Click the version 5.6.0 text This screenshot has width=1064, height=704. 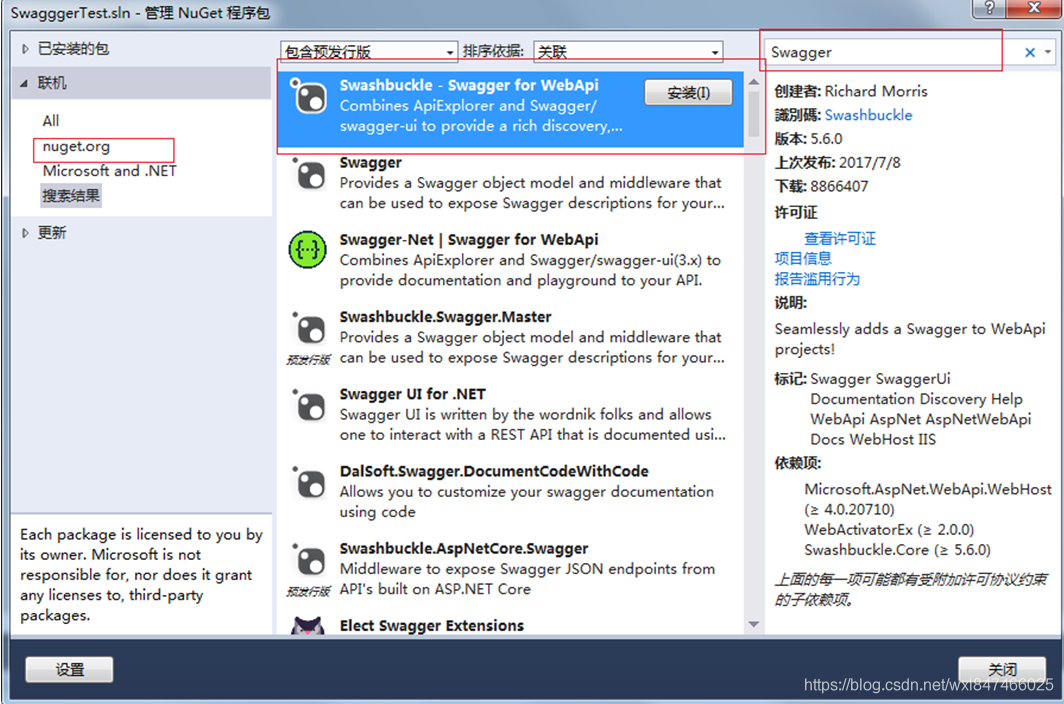click(x=826, y=139)
